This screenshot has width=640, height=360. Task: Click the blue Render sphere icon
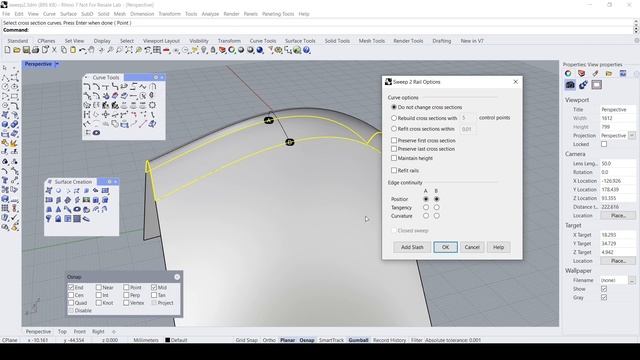260,50
